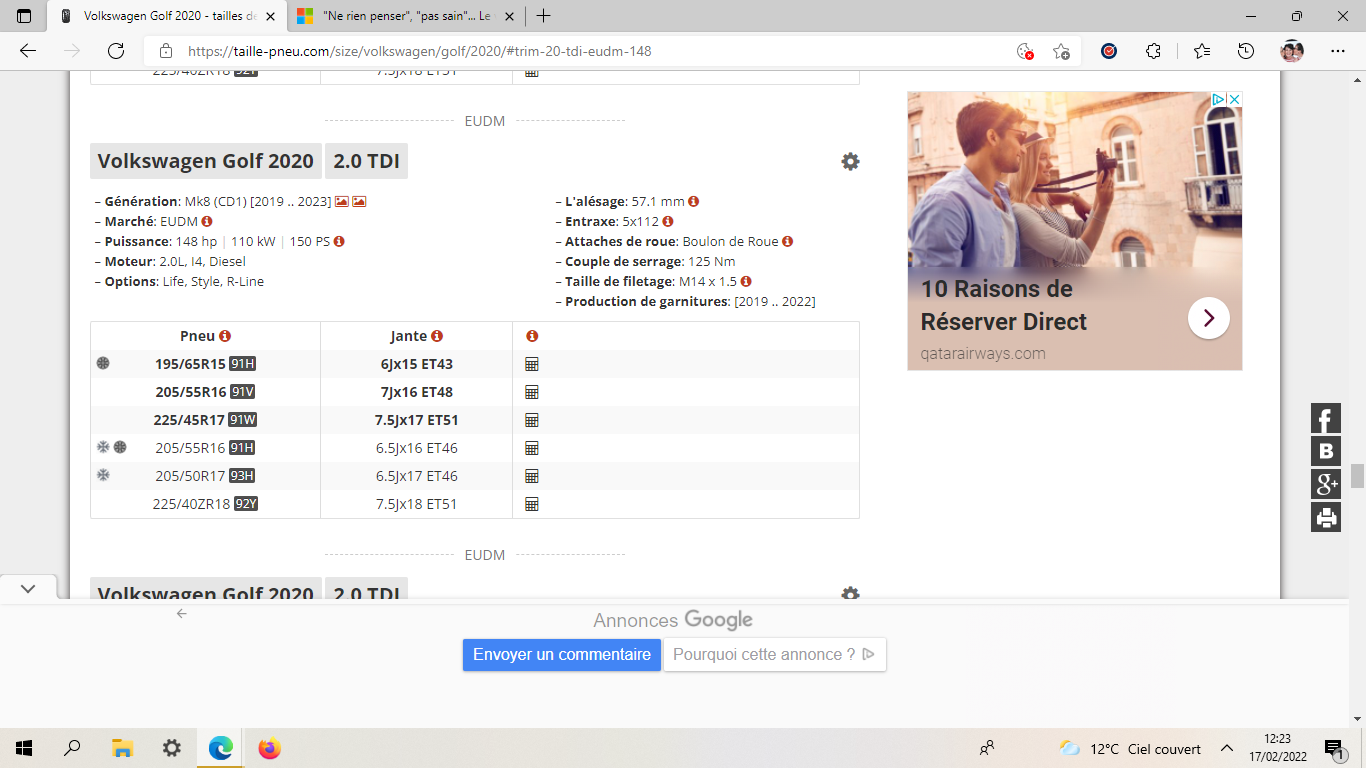Click the info icon beside L'alésage 57.1 mm
The width and height of the screenshot is (1366, 768).
[x=693, y=201]
